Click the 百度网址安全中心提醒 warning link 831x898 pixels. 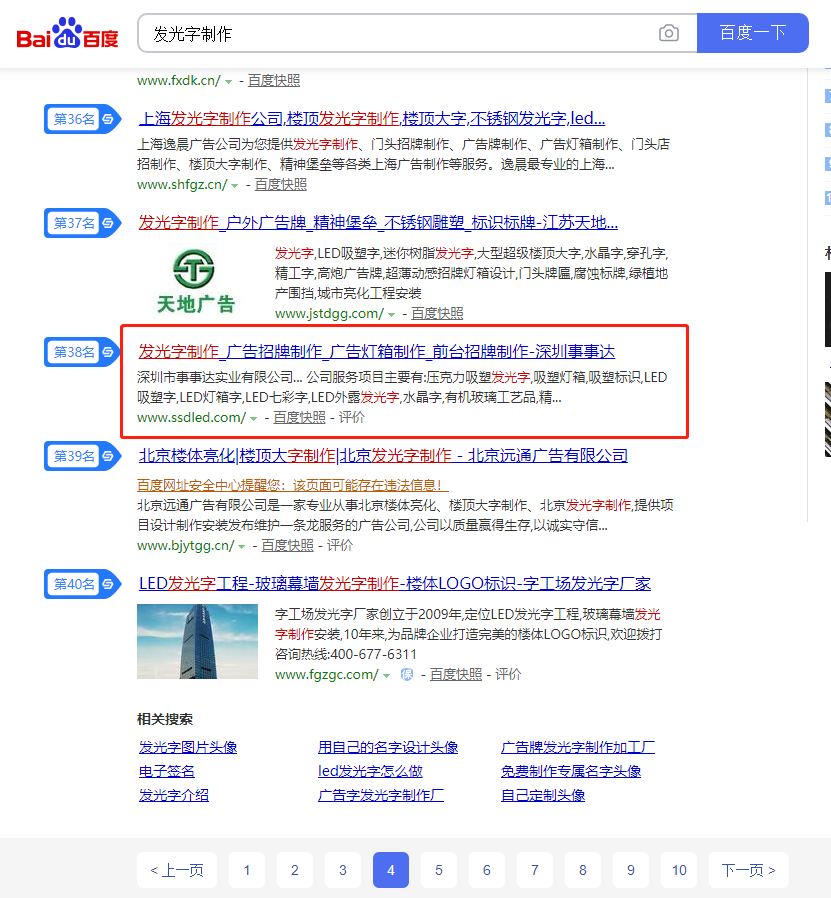(292, 485)
